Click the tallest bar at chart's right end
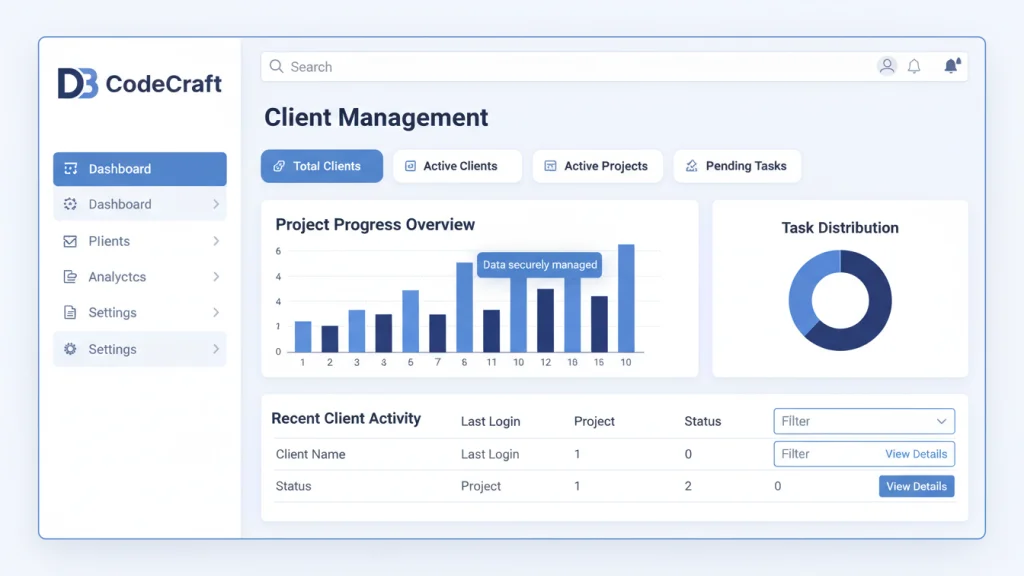Screen dimensions: 1024x576 (626, 298)
